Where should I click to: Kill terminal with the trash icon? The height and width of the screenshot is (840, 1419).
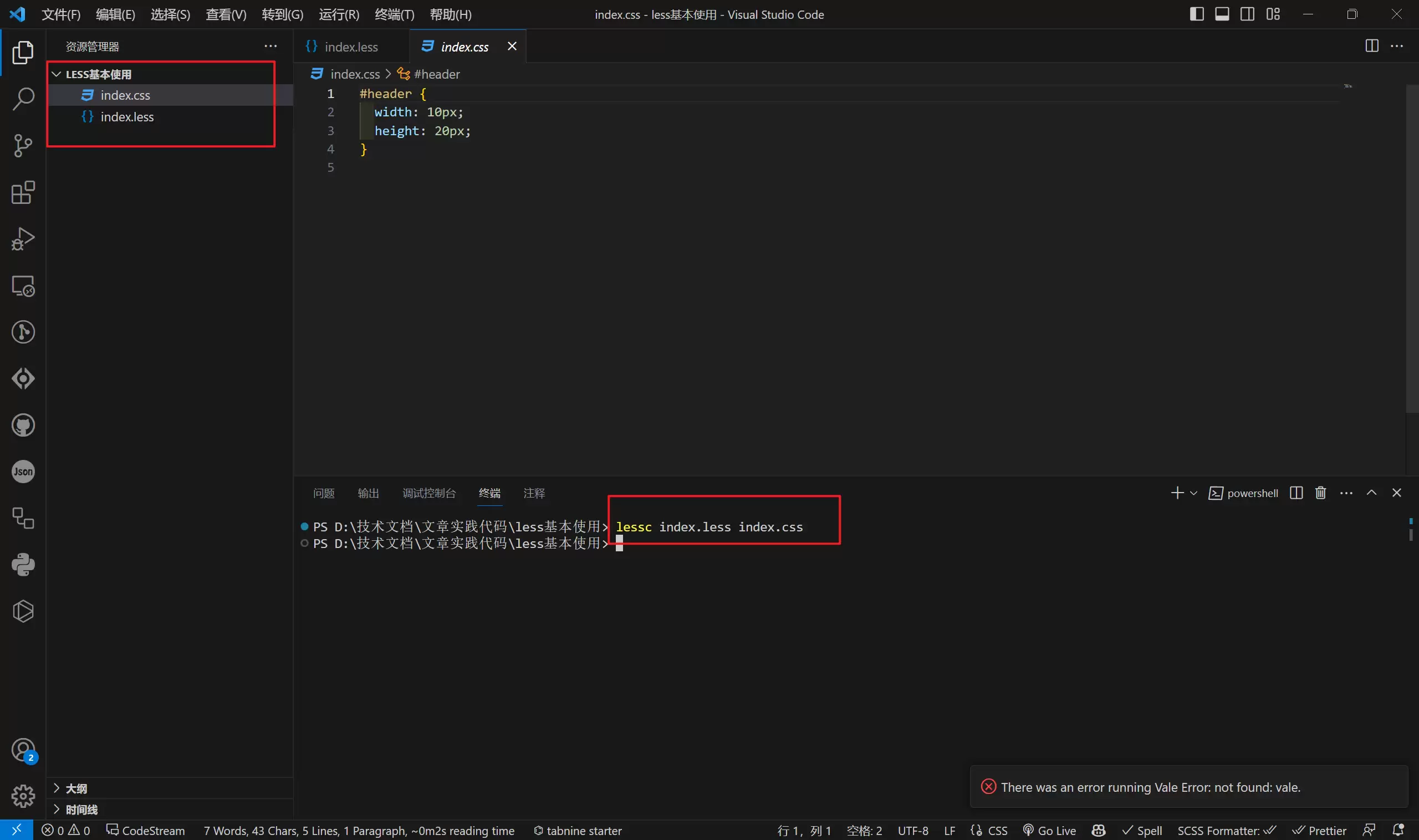pos(1320,493)
